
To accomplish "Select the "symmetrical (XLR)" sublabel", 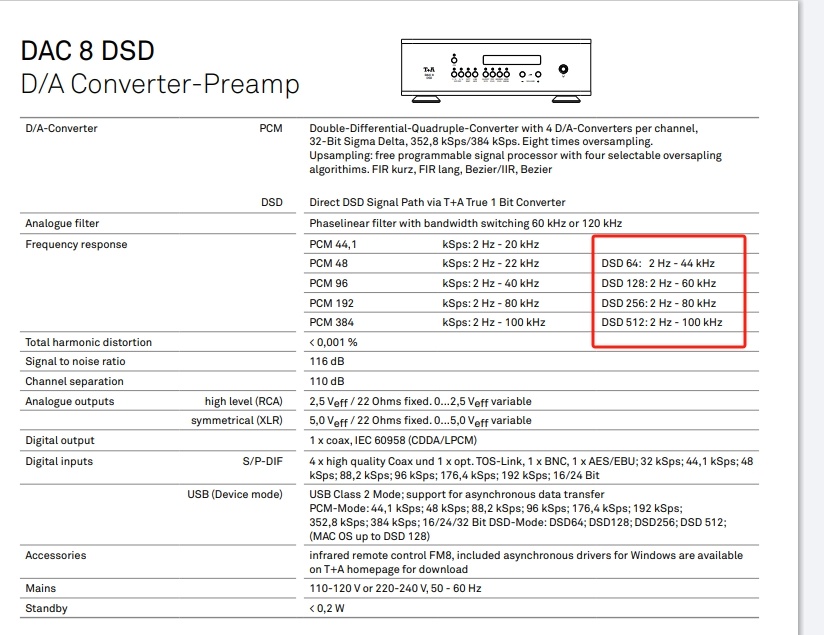I will (x=236, y=421).
